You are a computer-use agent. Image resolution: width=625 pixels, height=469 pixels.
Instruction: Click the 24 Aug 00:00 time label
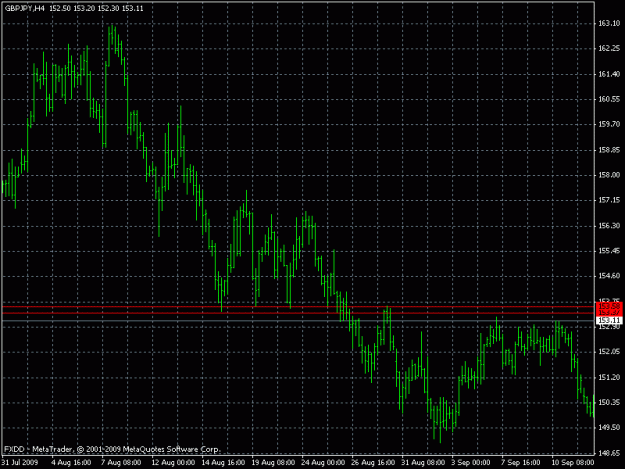323,463
